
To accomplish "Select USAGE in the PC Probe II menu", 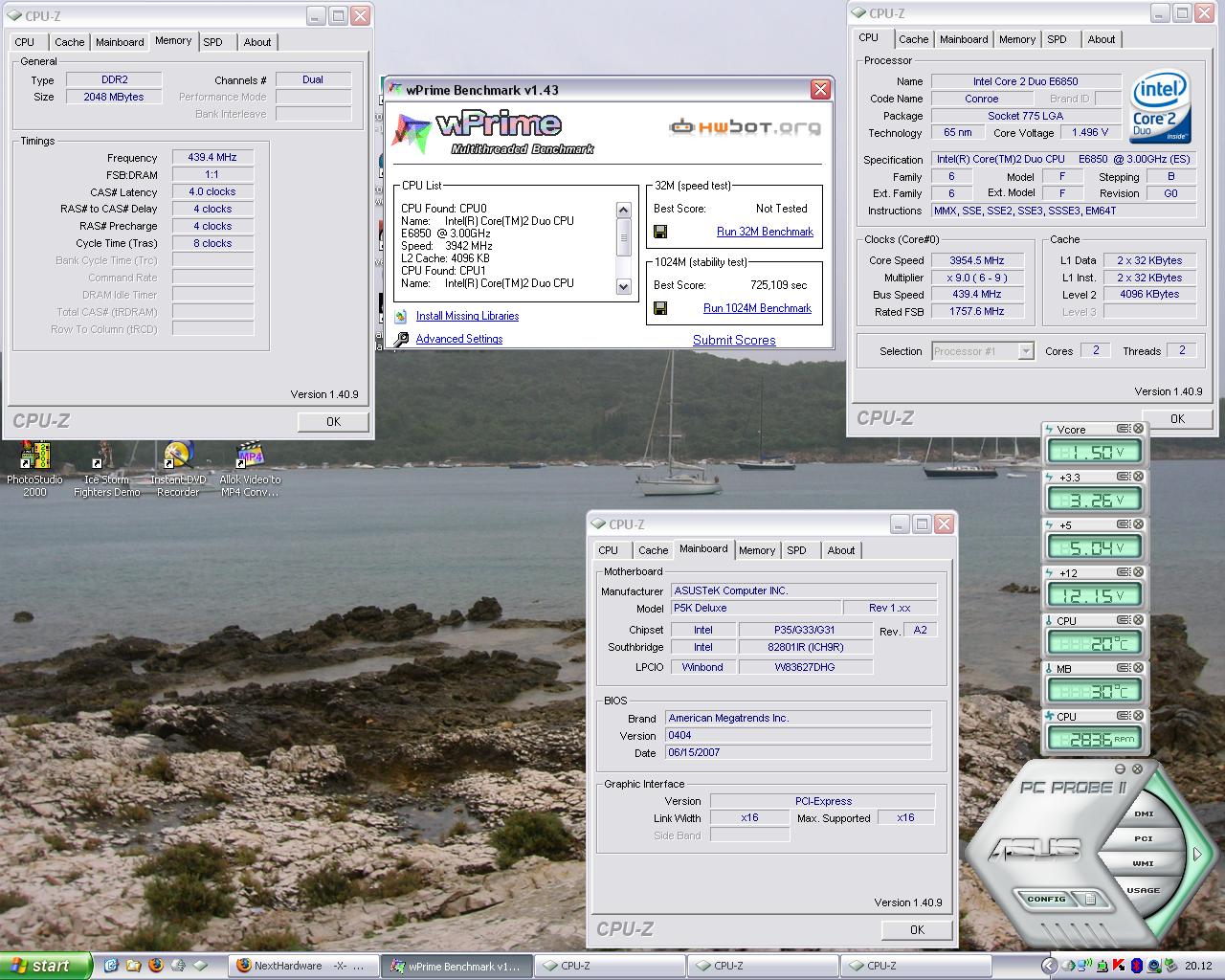I will [1144, 890].
